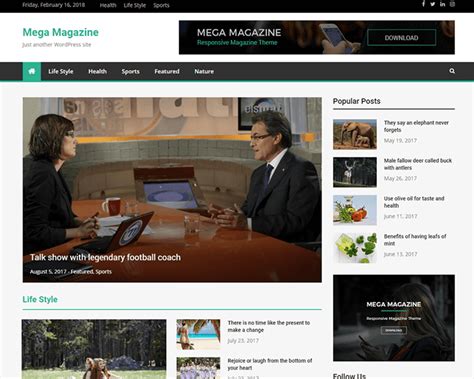This screenshot has height=379, width=474.
Task: Open Health in main navigation
Action: [x=97, y=71]
